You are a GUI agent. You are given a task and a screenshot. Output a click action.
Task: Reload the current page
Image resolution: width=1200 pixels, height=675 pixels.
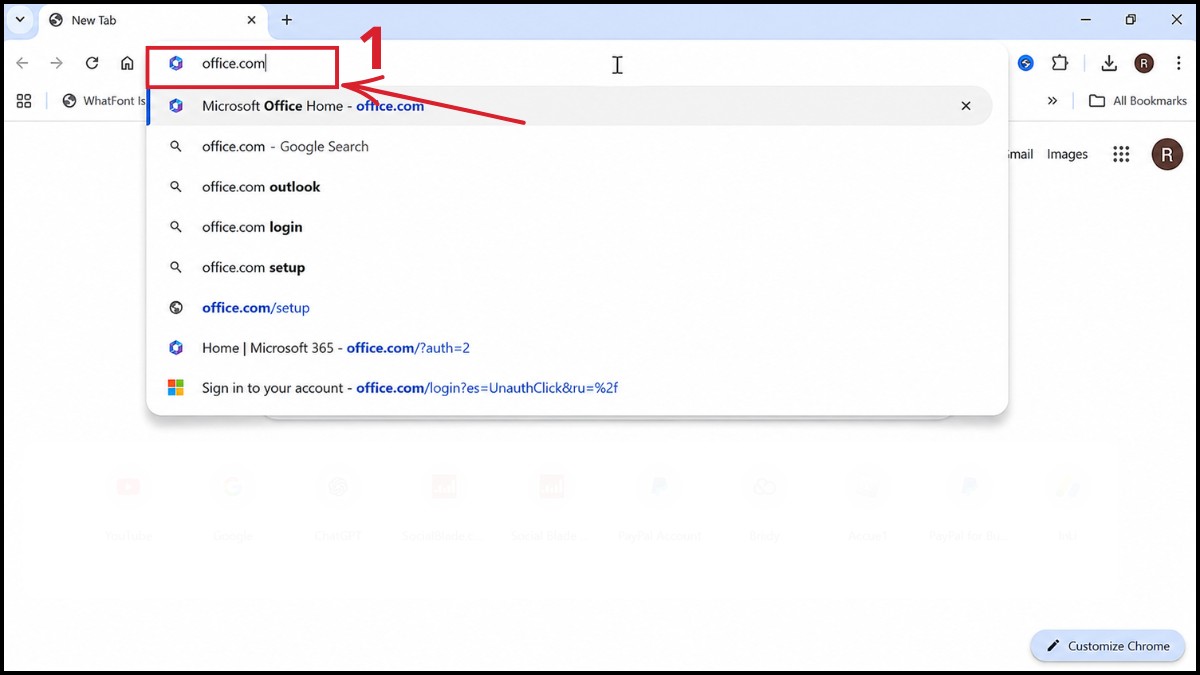(92, 63)
